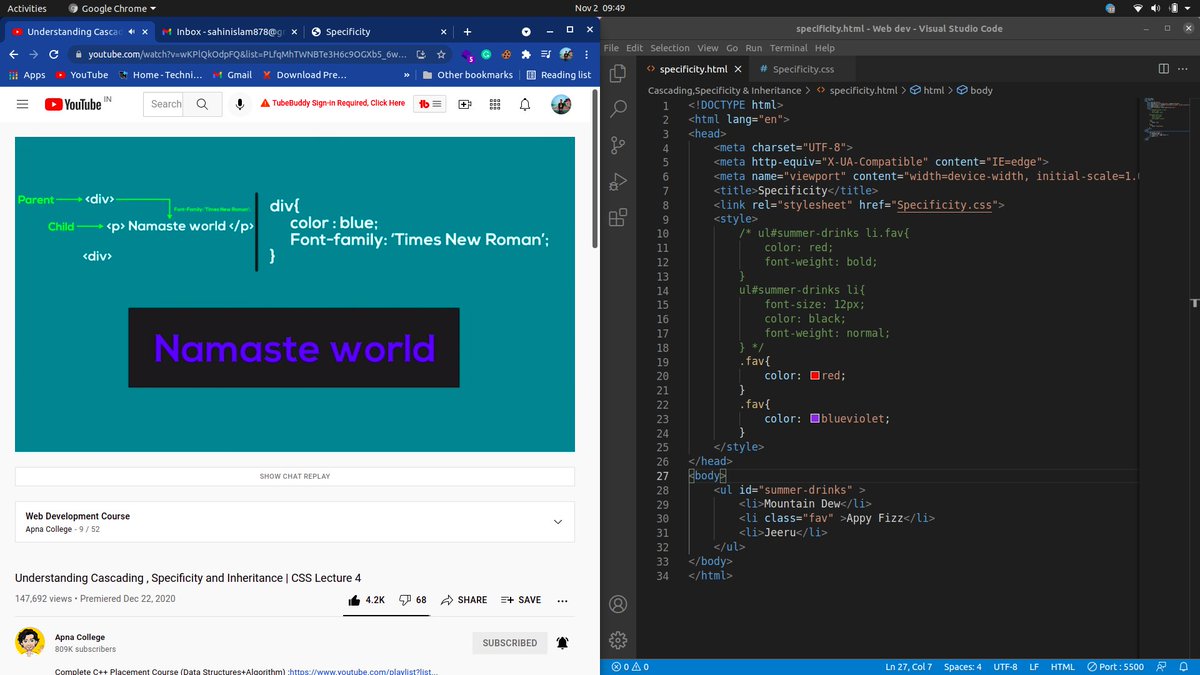Click the red color swatch in code
Image resolution: width=1200 pixels, height=675 pixels.
click(815, 376)
